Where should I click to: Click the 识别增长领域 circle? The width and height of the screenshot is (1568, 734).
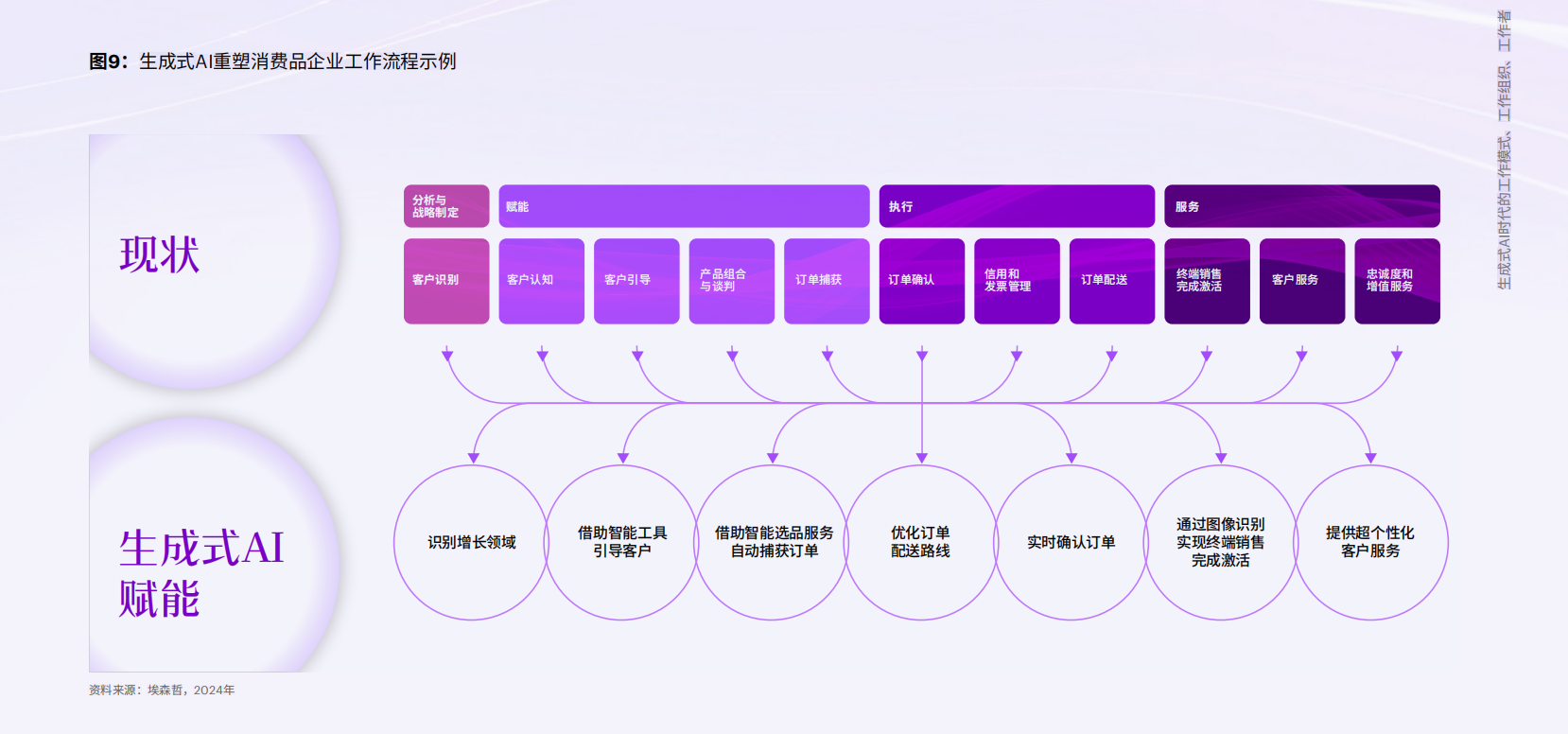point(472,542)
